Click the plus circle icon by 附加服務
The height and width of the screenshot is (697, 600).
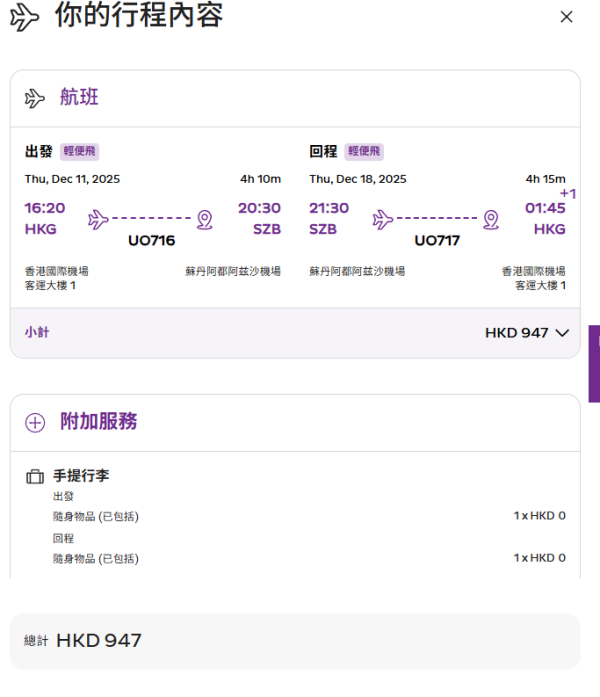[x=35, y=422]
